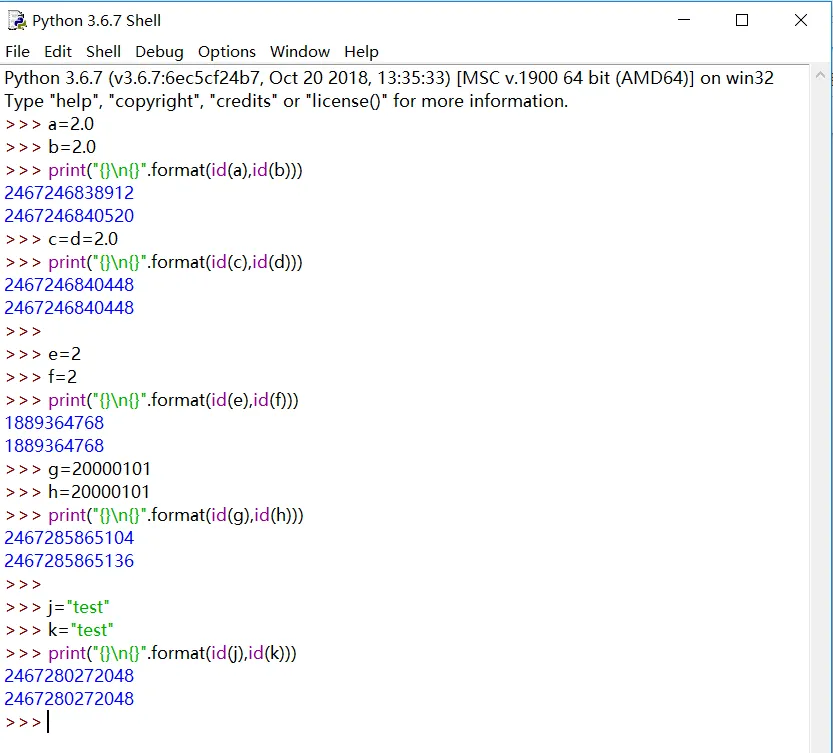The width and height of the screenshot is (833, 753).
Task: Click output value 2467285865104
Action: pyautogui.click(x=69, y=538)
